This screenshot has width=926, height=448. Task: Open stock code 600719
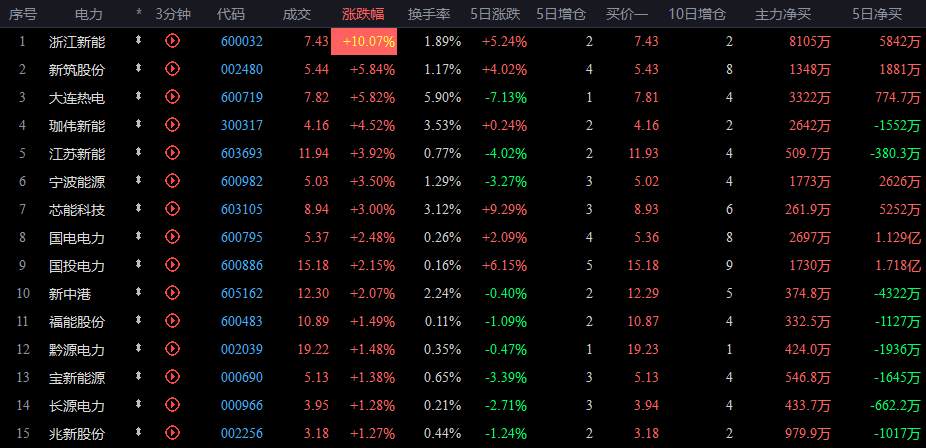(x=242, y=97)
